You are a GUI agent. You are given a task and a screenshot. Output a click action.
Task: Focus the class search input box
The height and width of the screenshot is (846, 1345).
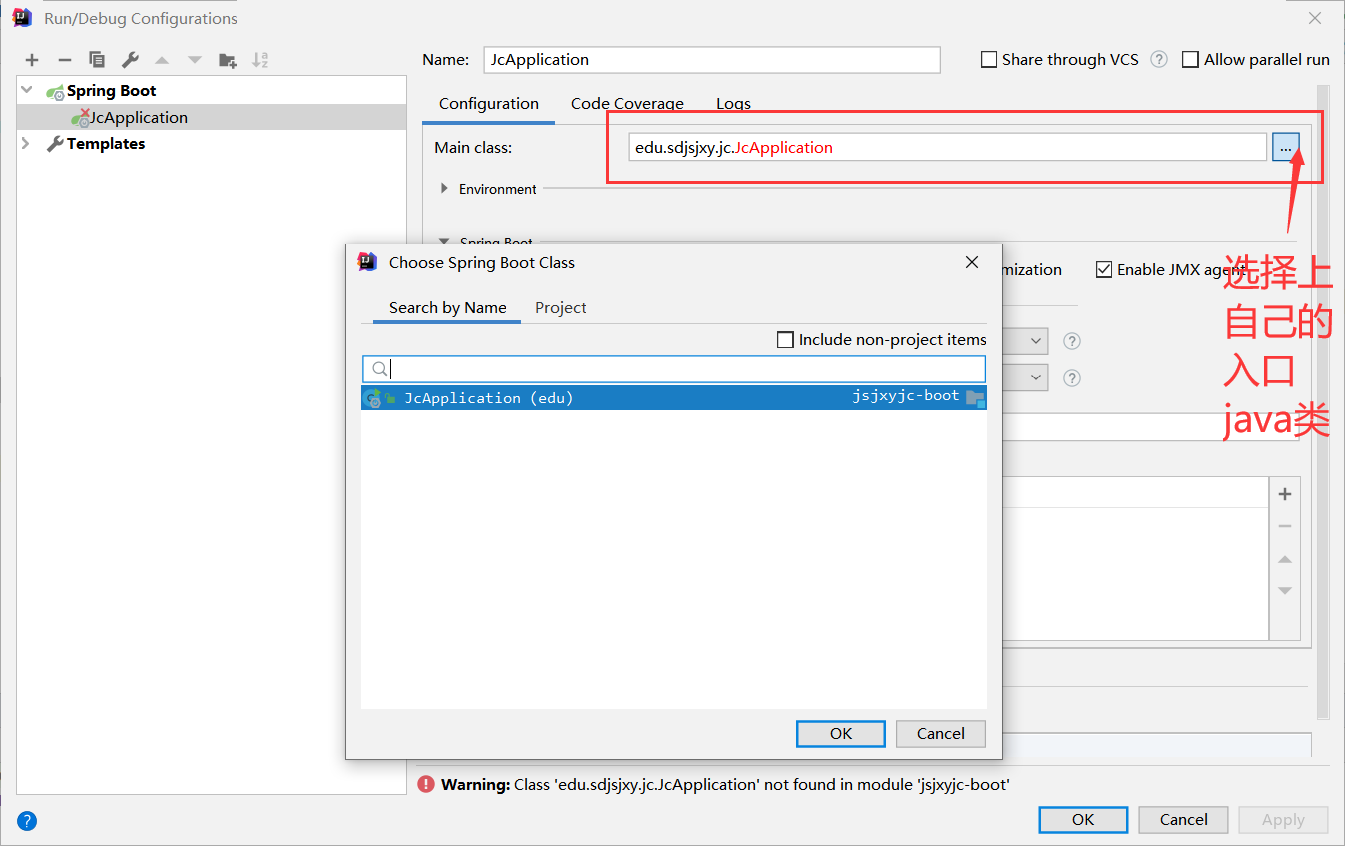click(674, 369)
